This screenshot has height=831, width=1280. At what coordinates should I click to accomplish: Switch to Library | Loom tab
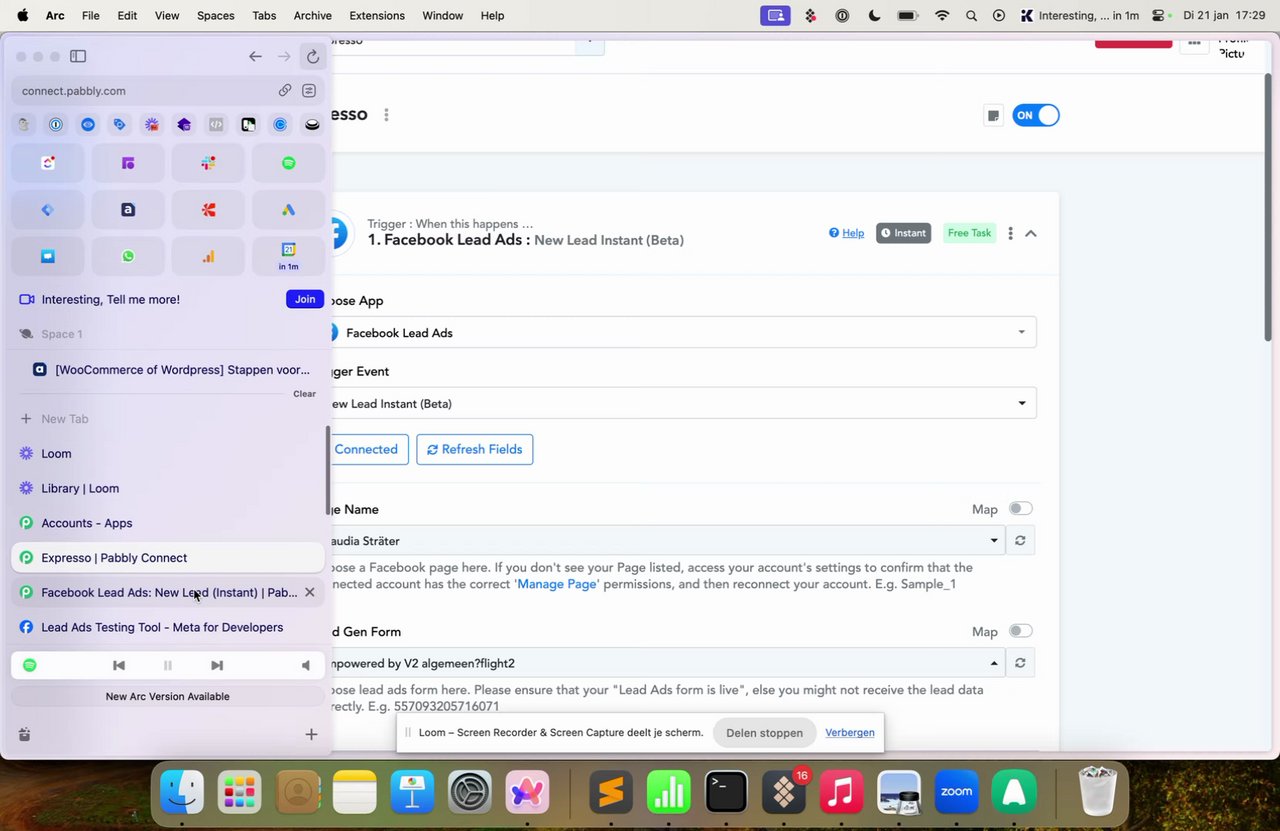click(x=168, y=488)
